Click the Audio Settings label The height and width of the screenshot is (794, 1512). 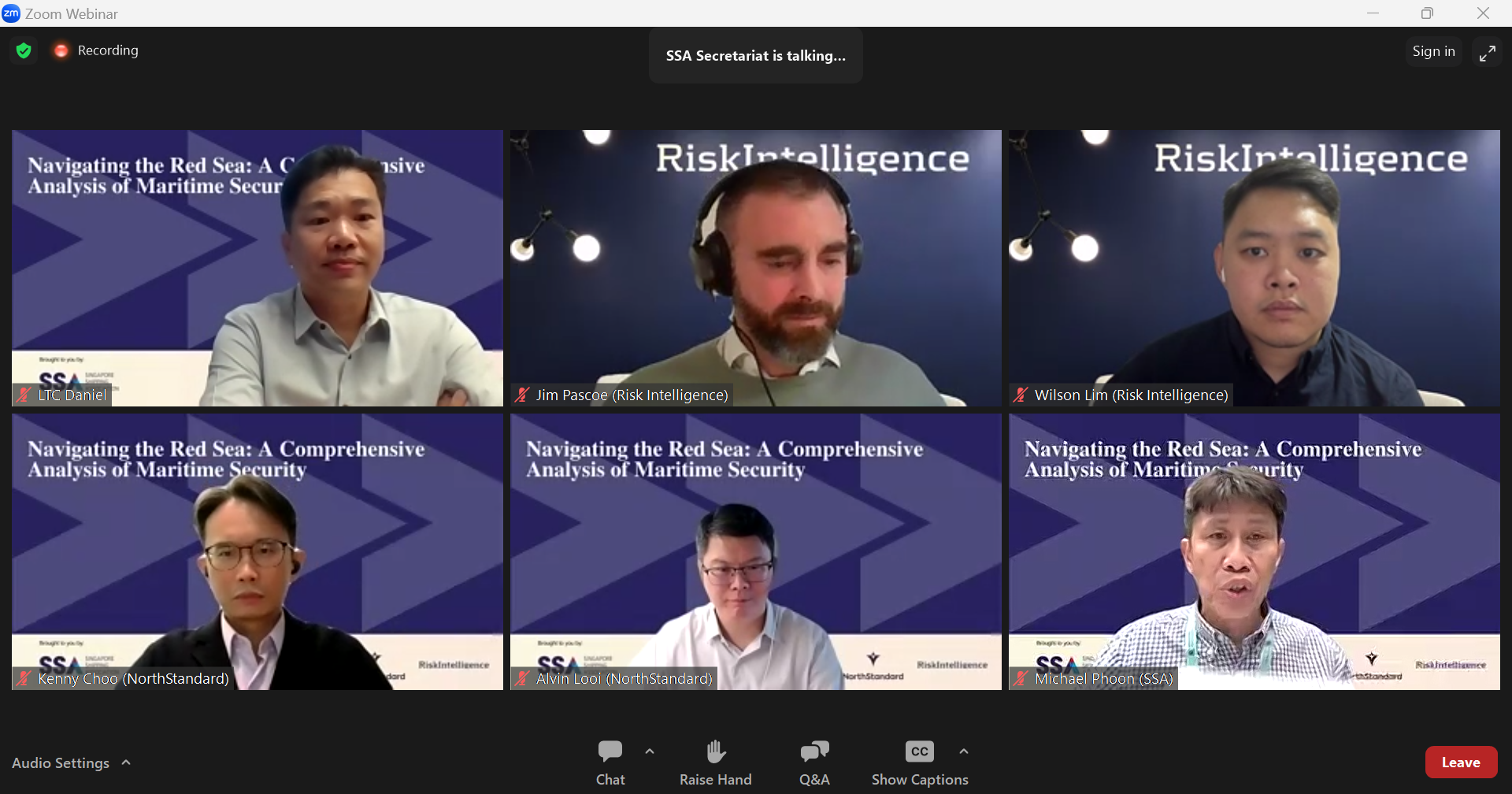[61, 762]
